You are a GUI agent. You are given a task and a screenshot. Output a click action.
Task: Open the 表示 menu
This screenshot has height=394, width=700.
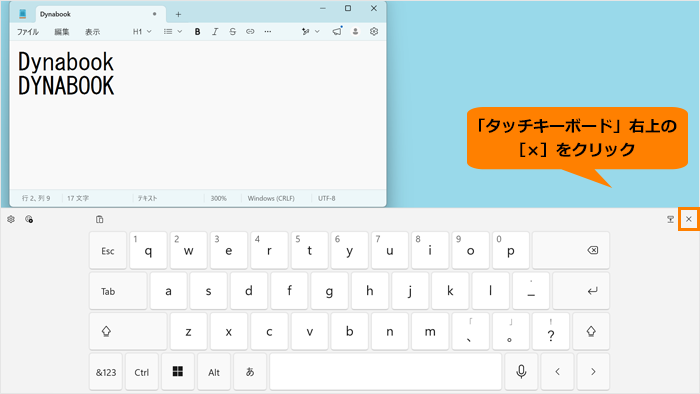[92, 32]
